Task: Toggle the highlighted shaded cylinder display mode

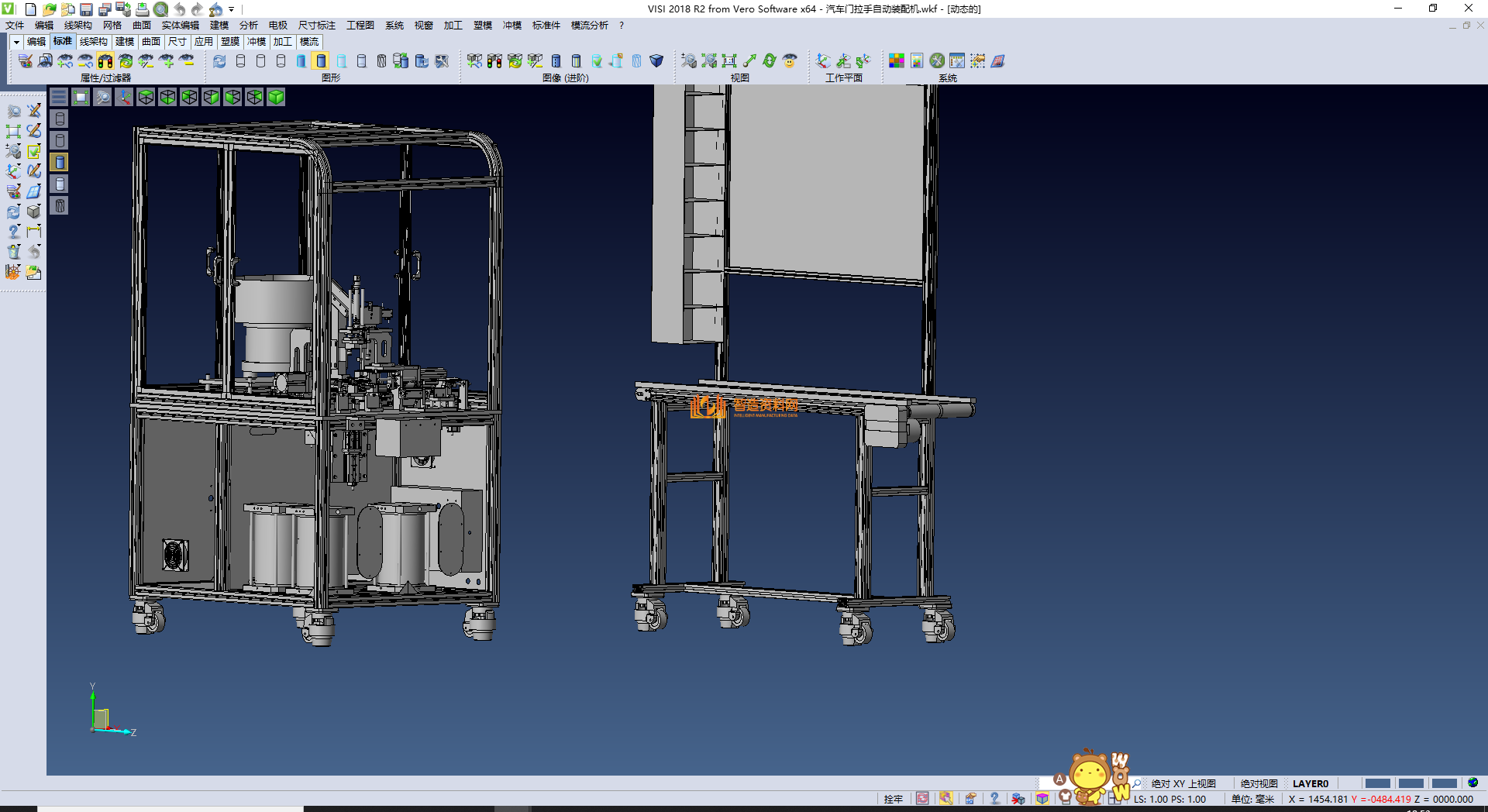Action: pyautogui.click(x=321, y=61)
